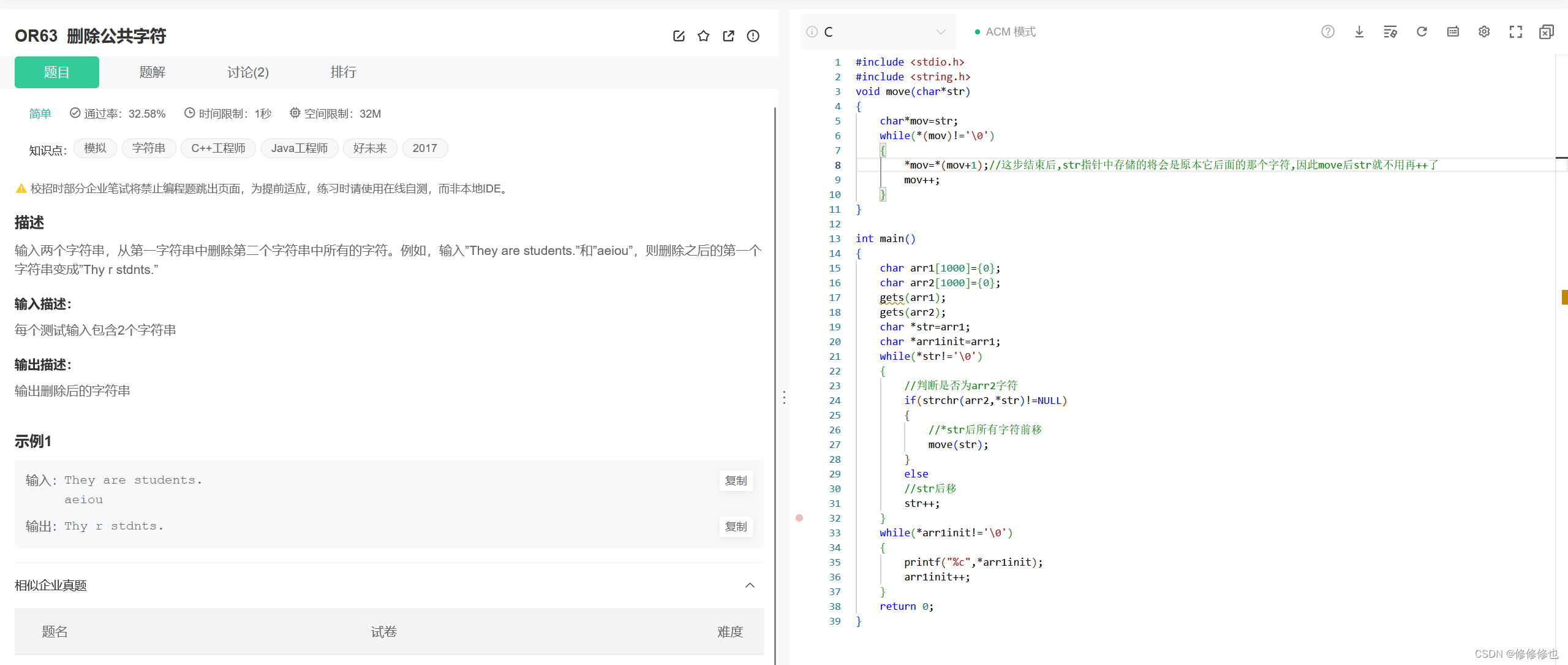Click the favorite star icon

703,36
